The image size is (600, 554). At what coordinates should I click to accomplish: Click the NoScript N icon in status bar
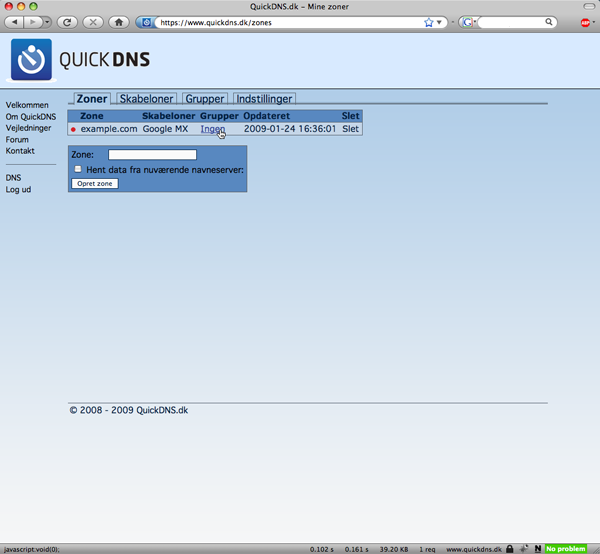pyautogui.click(x=538, y=549)
